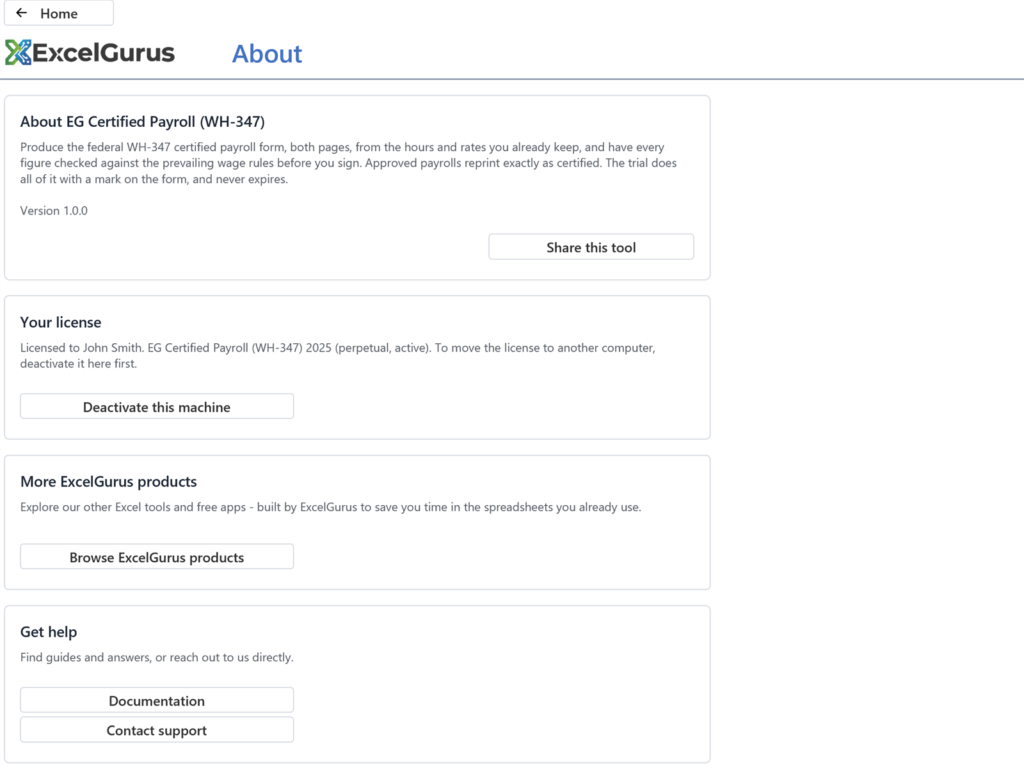Click the More ExcelGurus products heading
The image size is (1024, 769).
108,482
